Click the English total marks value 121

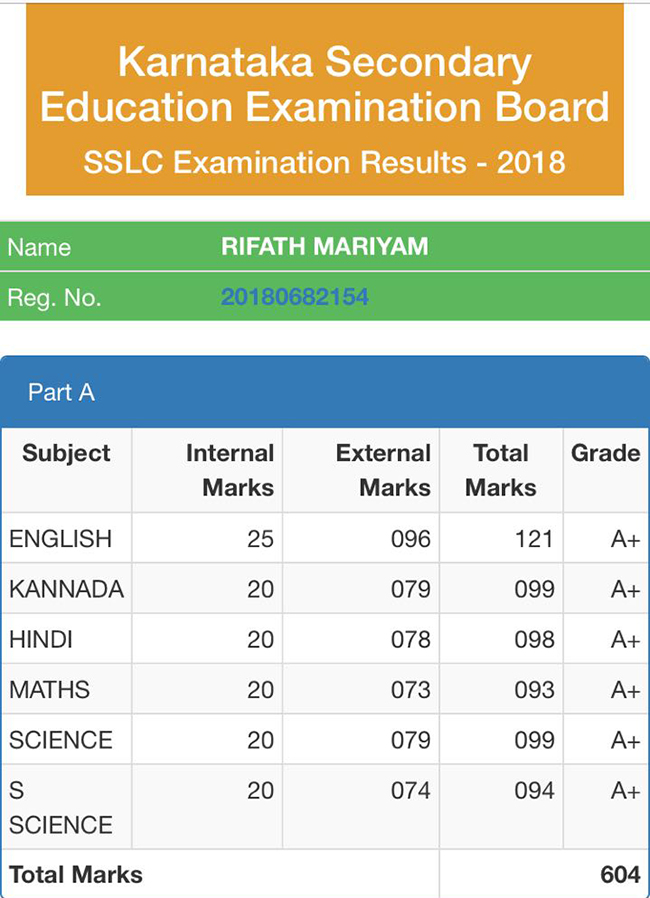(534, 539)
